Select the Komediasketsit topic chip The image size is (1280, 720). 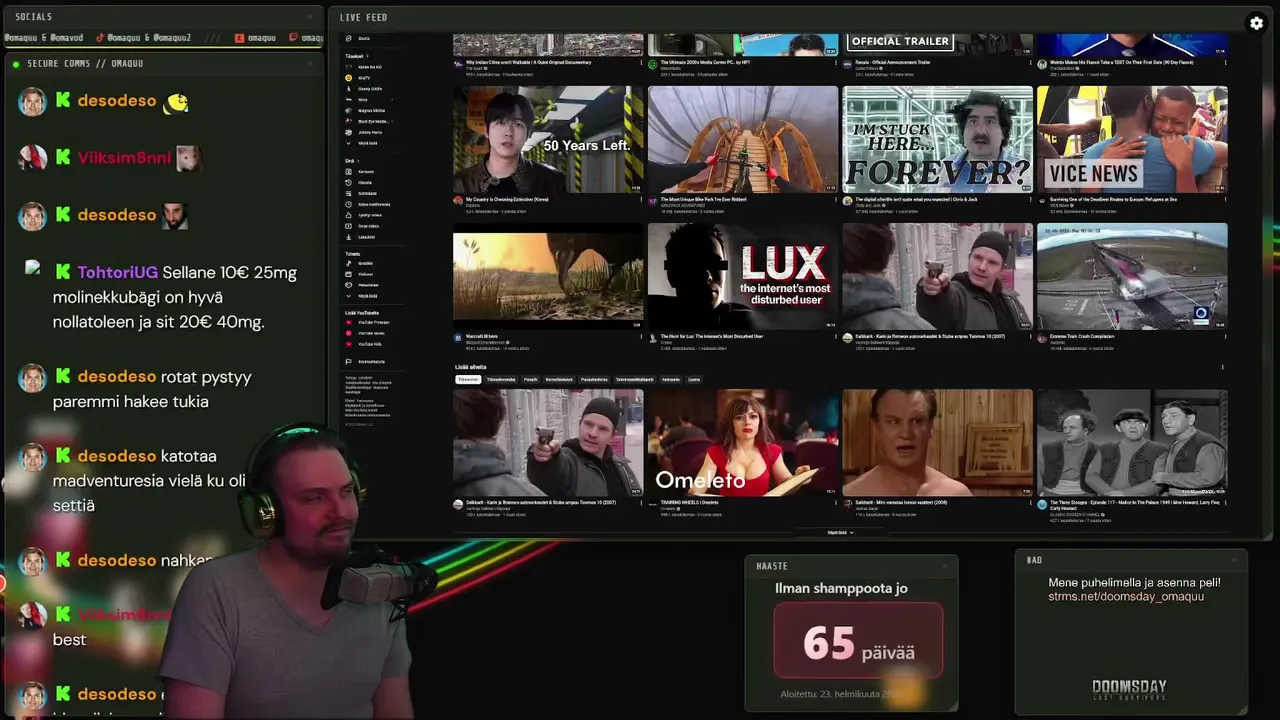click(x=559, y=379)
